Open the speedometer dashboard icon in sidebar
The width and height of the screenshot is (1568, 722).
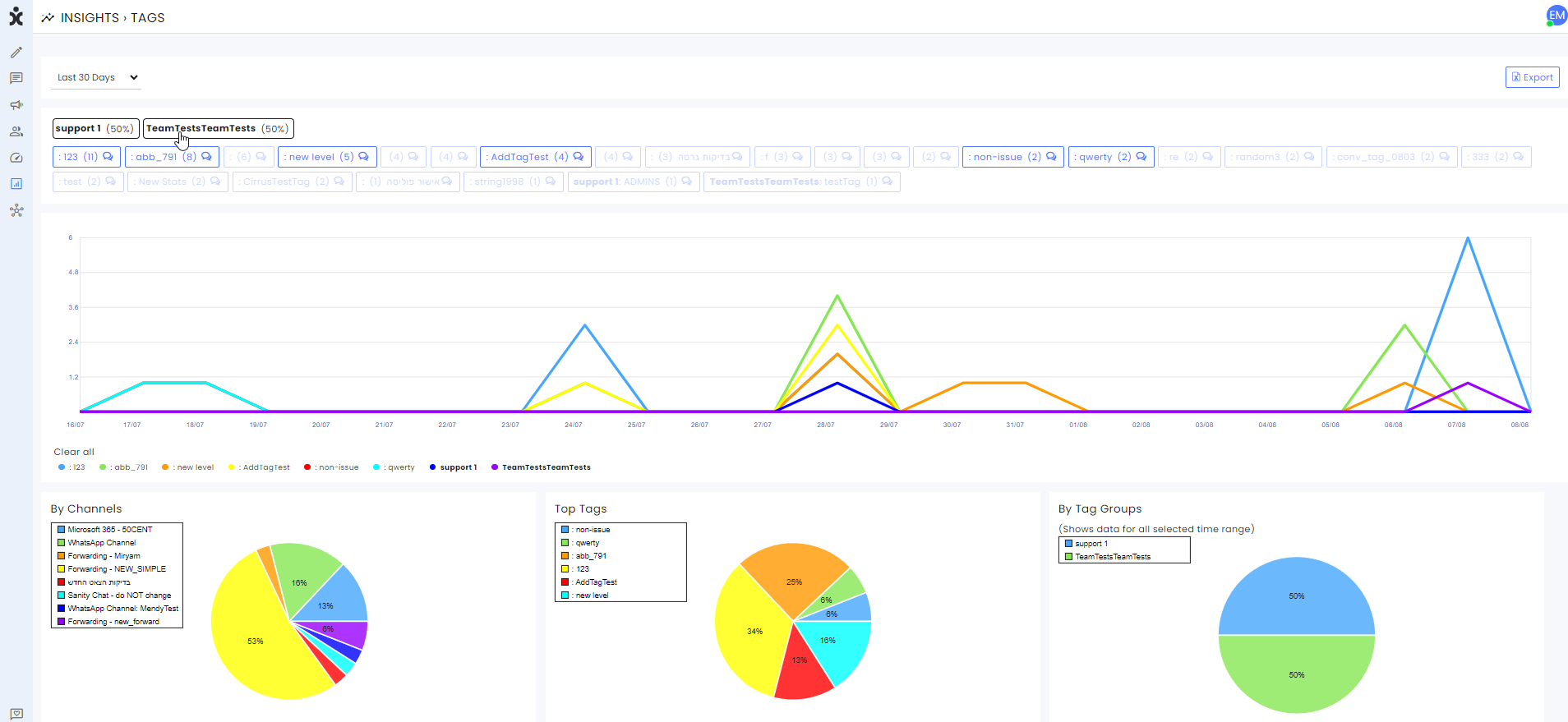tap(16, 158)
